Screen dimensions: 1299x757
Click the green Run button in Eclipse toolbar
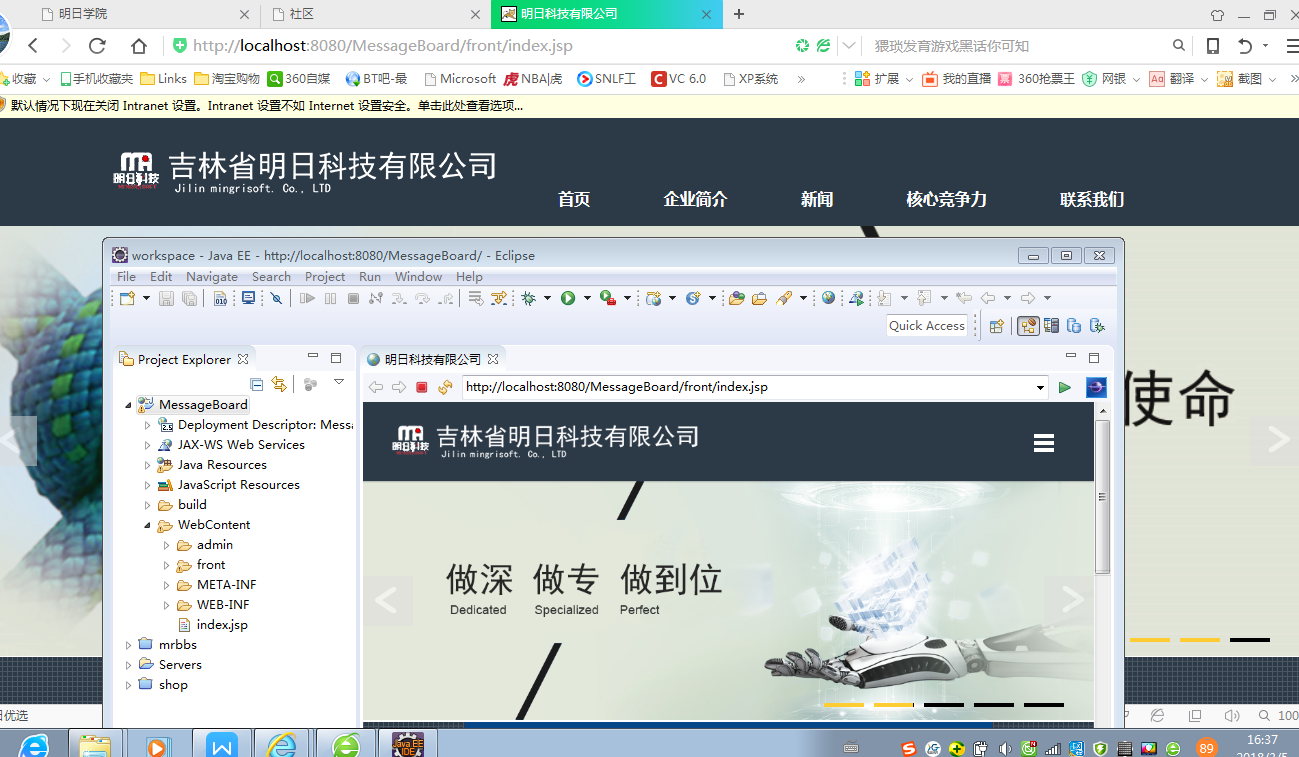pos(568,298)
